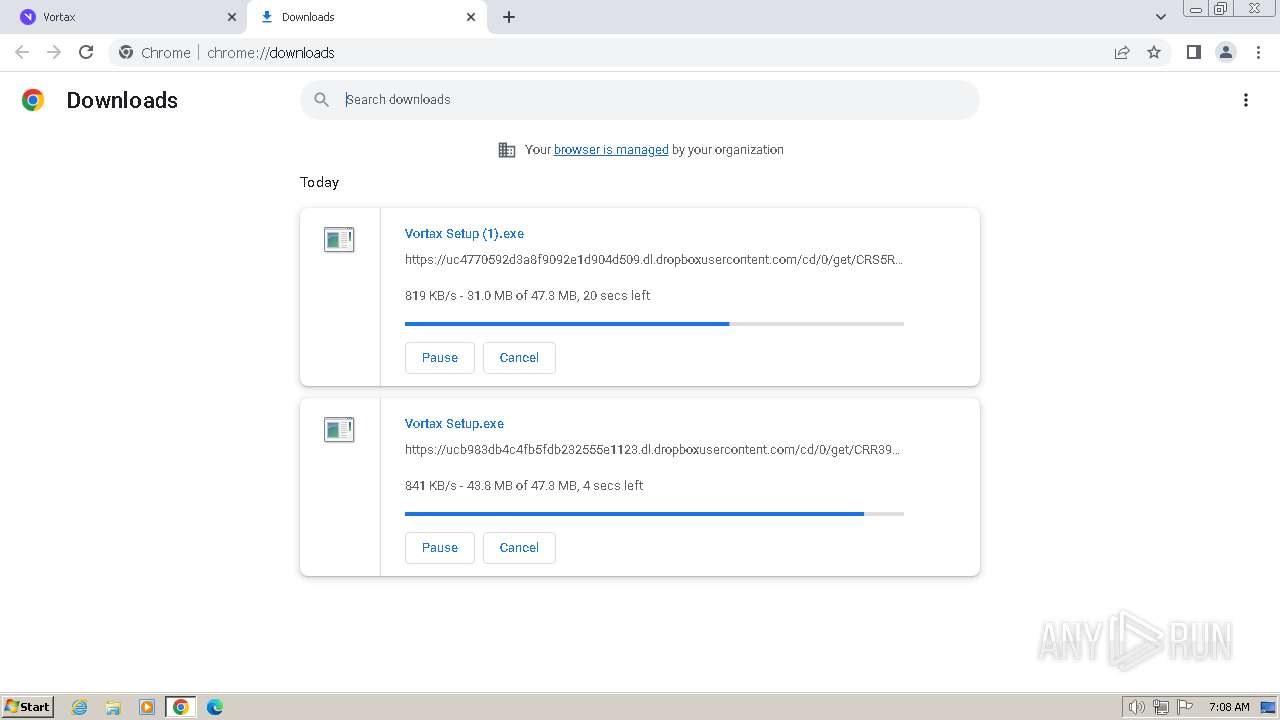This screenshot has height=720, width=1280.
Task: Click the volume speaker tray icon
Action: click(1137, 707)
